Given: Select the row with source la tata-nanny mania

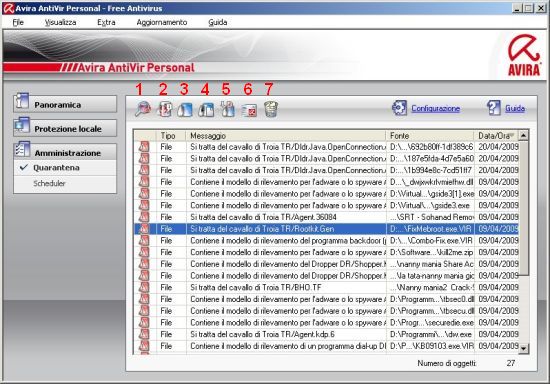Looking at the screenshot, I should click(x=326, y=276).
